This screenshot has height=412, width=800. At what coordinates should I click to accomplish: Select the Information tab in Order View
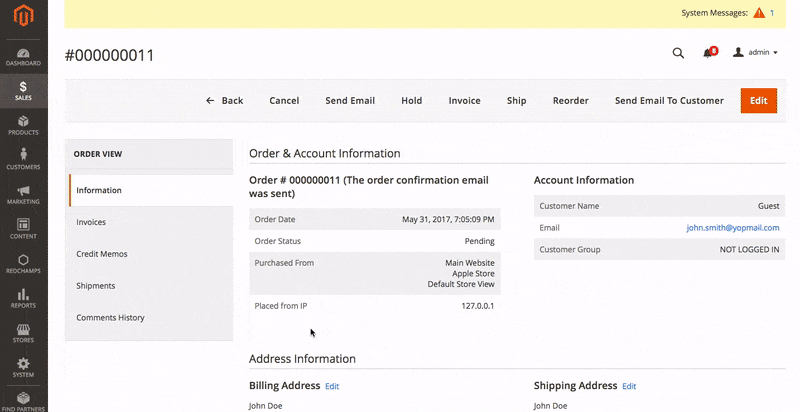[x=151, y=190]
